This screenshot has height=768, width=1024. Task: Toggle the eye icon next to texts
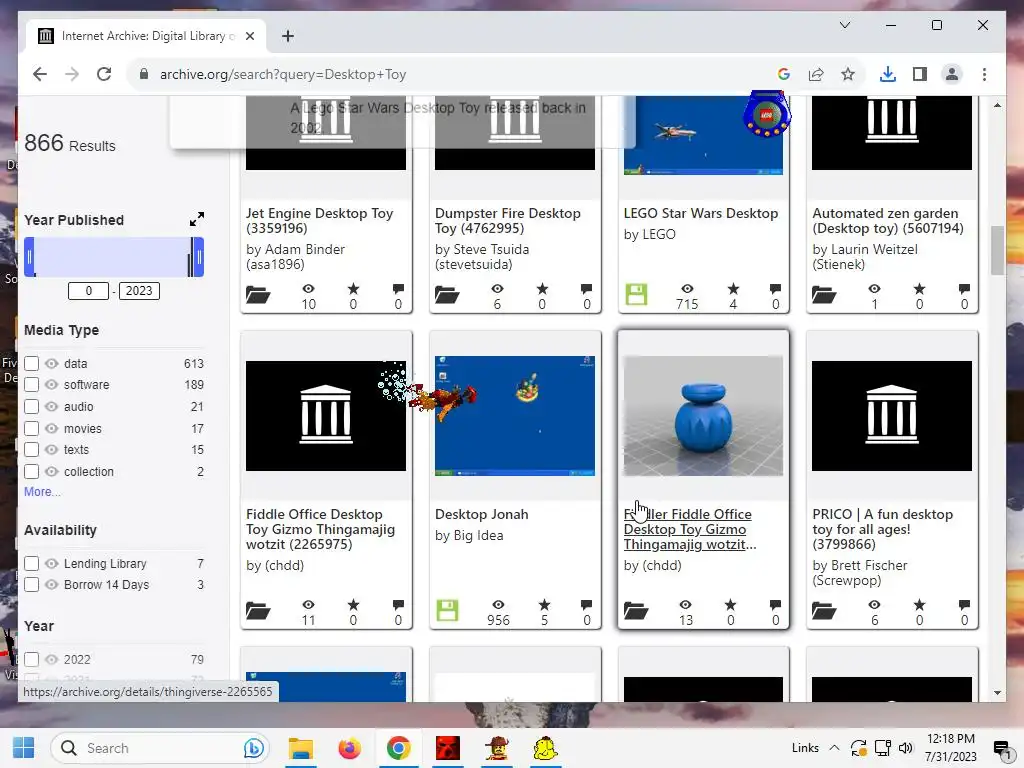pyautogui.click(x=52, y=450)
